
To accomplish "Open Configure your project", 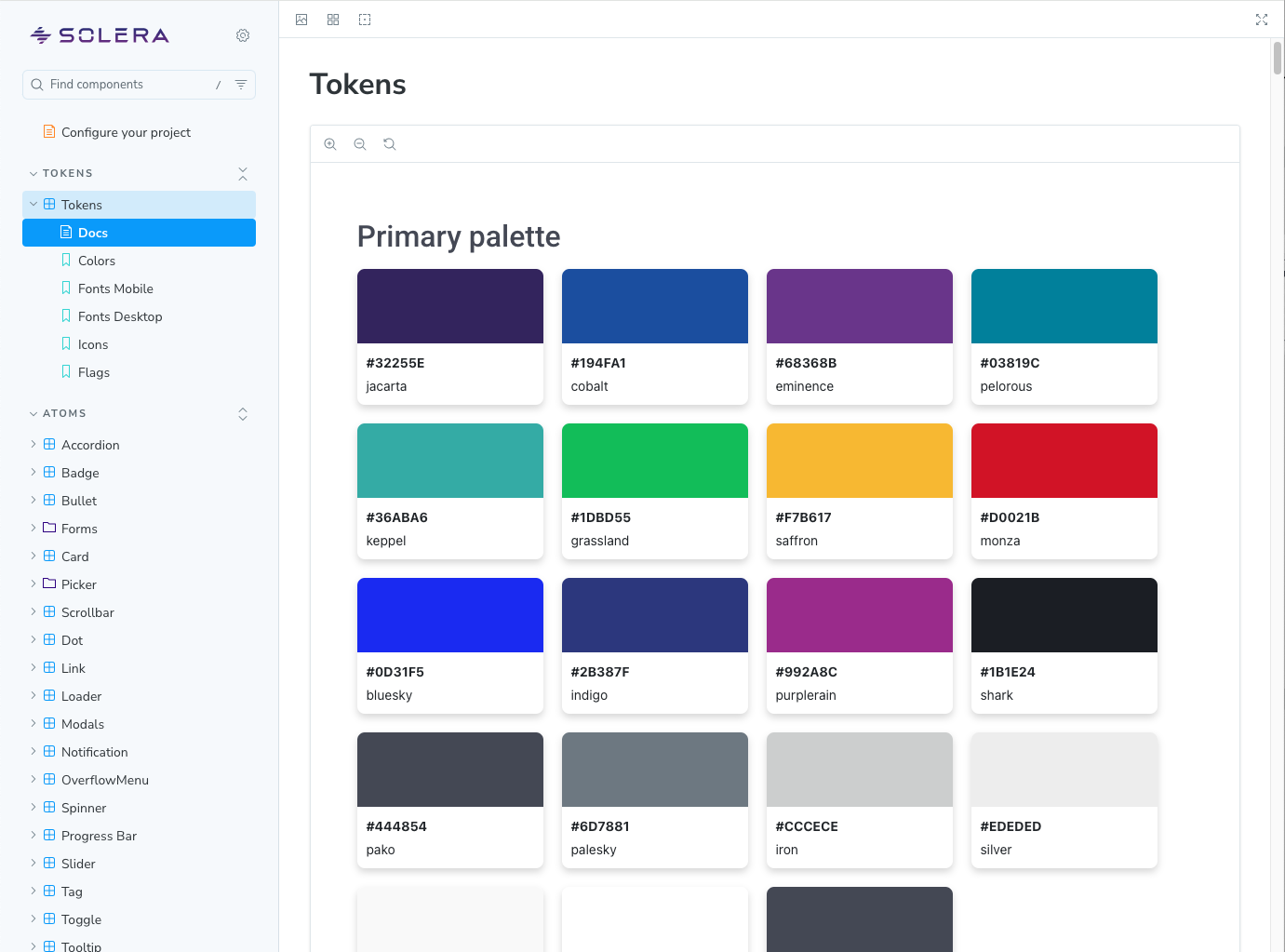I will point(139,132).
